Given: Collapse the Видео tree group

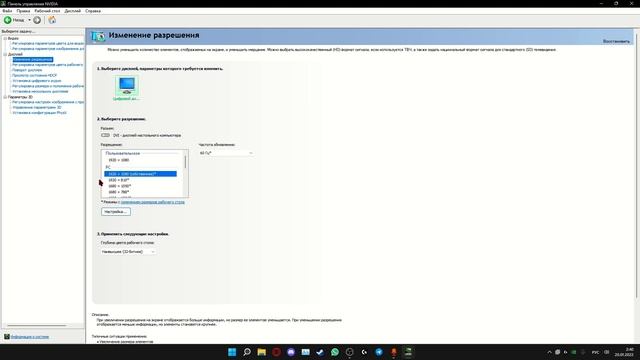Looking at the screenshot, I should [x=5, y=38].
